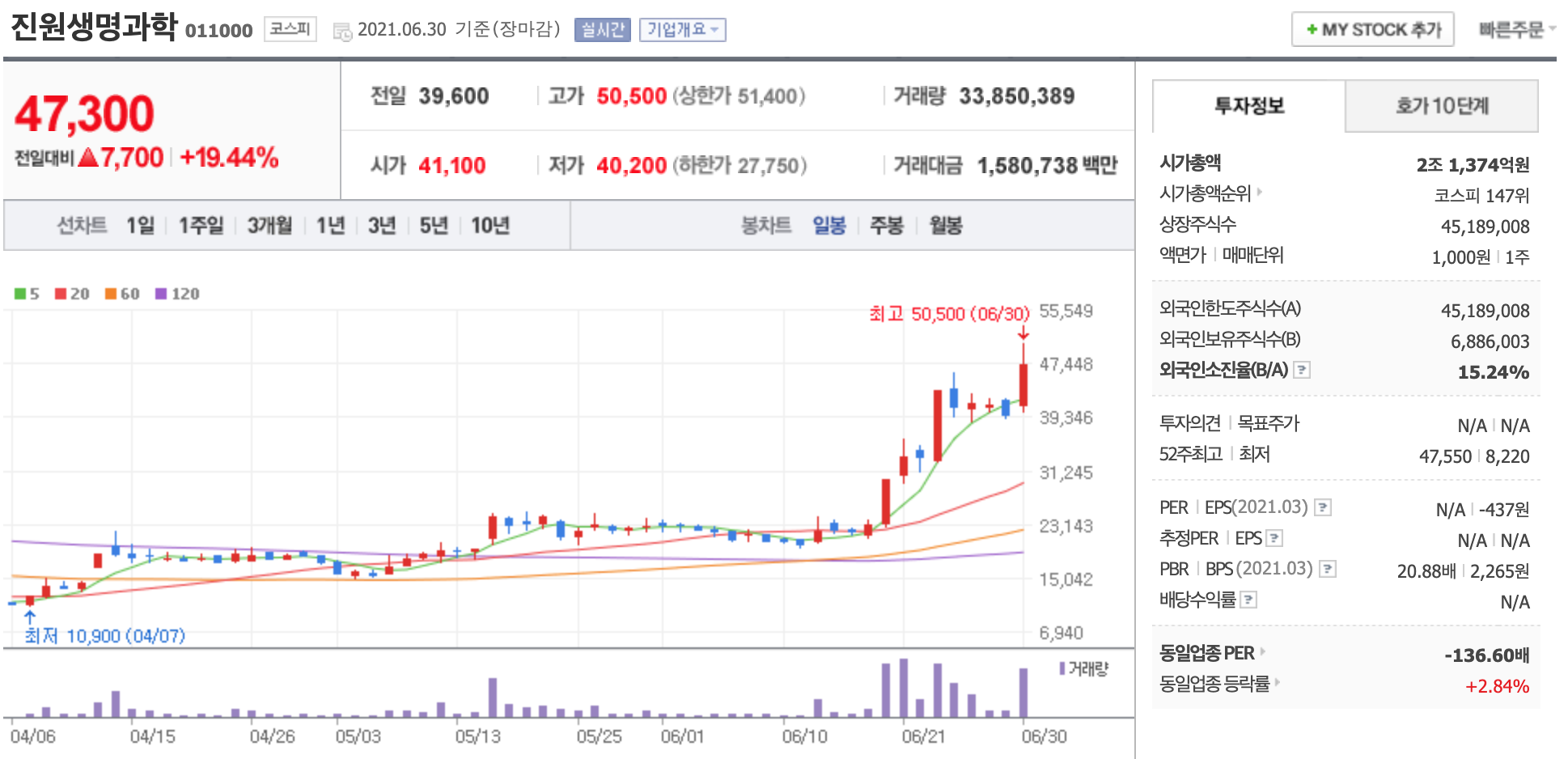Select the 1주일 line chart period
Screen dimensions: 1568x759
[x=201, y=225]
